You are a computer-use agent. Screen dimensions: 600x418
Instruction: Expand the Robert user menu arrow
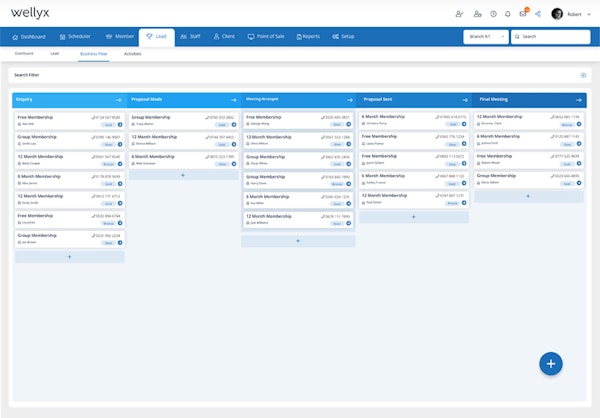pyautogui.click(x=589, y=14)
